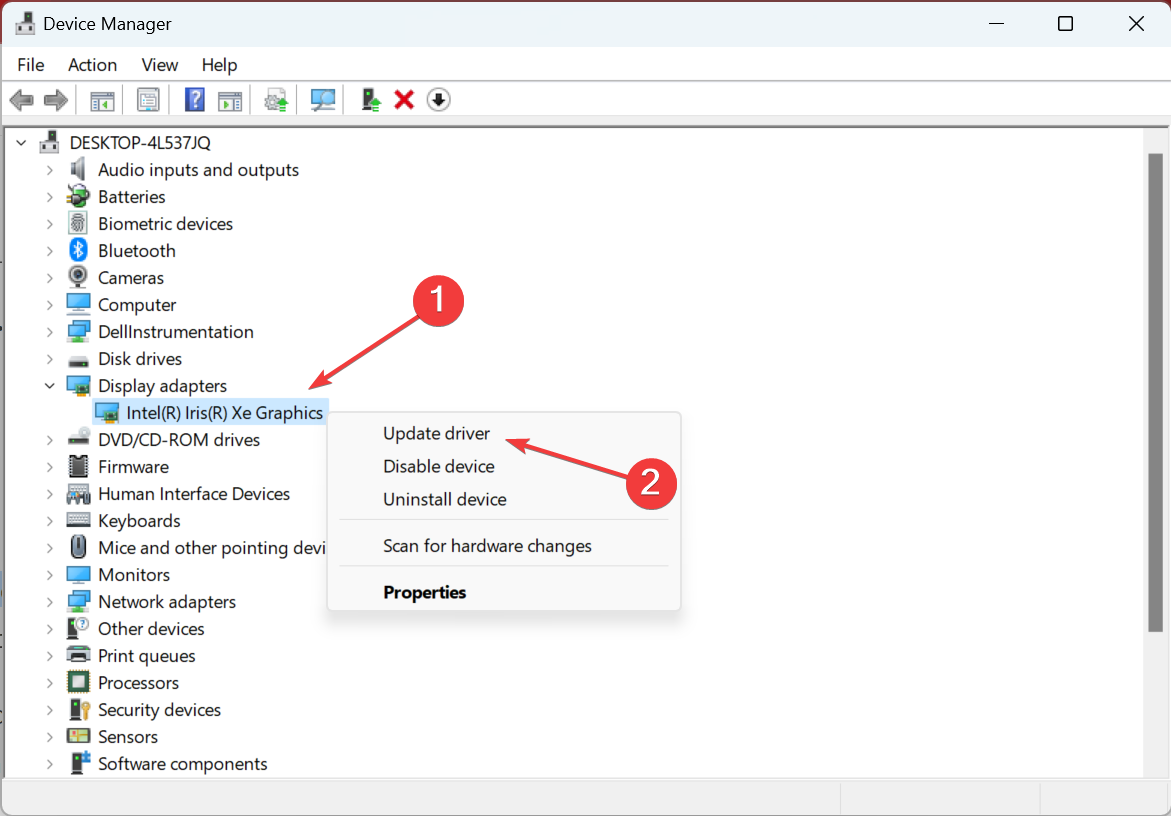Viewport: 1171px width, 816px height.
Task: Select the Computer category label
Action: [137, 305]
